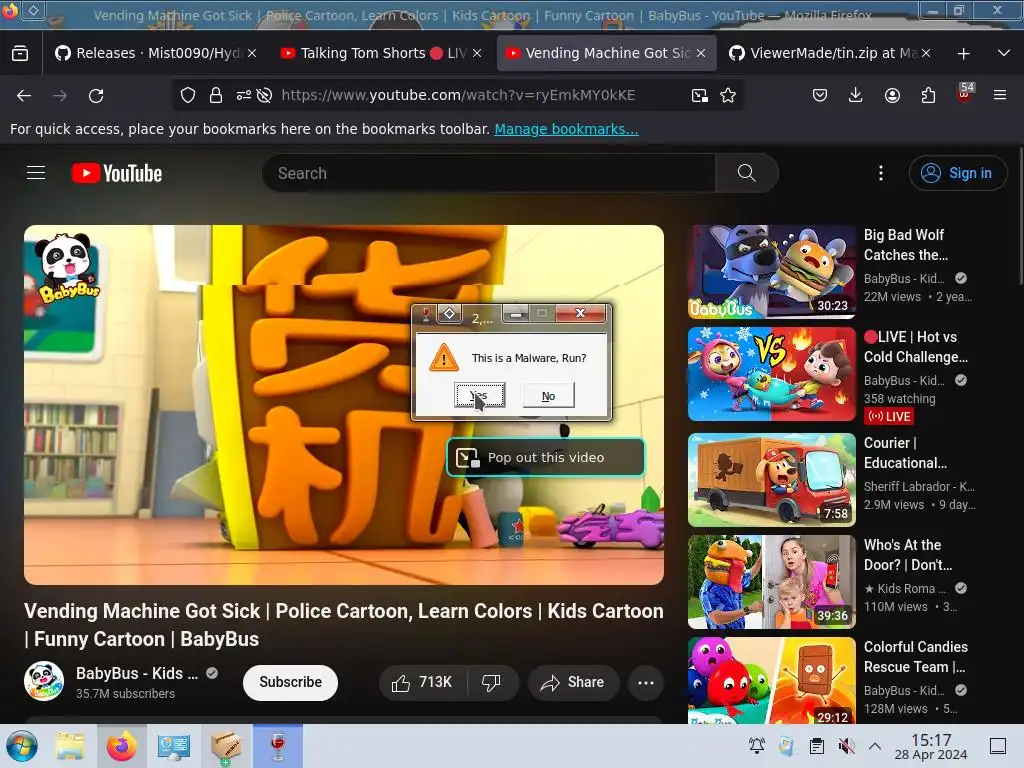The image size is (1024, 768).
Task: Open the YouTube guide hamburger menu
Action: pyautogui.click(x=36, y=173)
